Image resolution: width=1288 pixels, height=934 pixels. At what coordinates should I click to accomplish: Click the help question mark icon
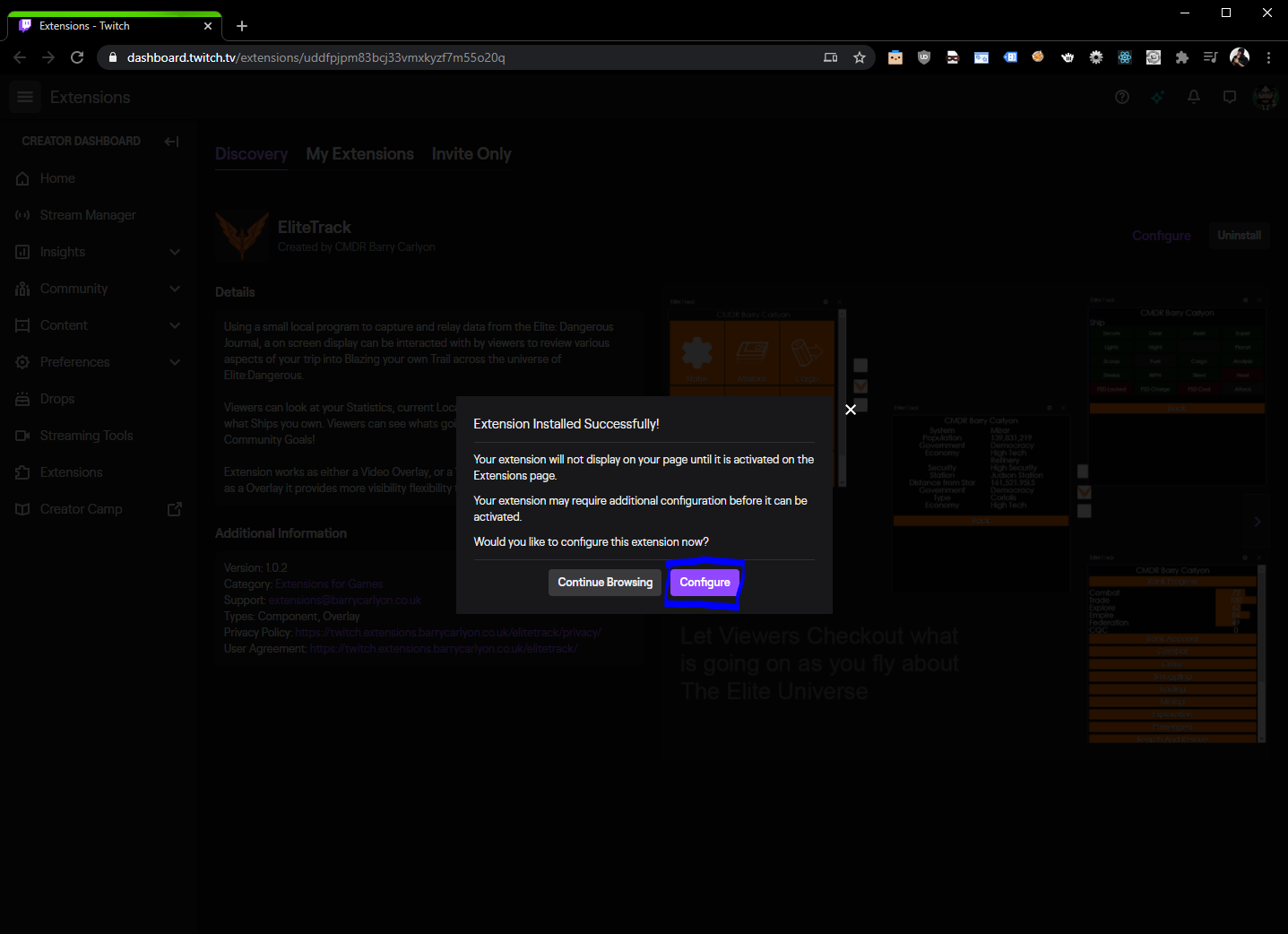coord(1122,97)
